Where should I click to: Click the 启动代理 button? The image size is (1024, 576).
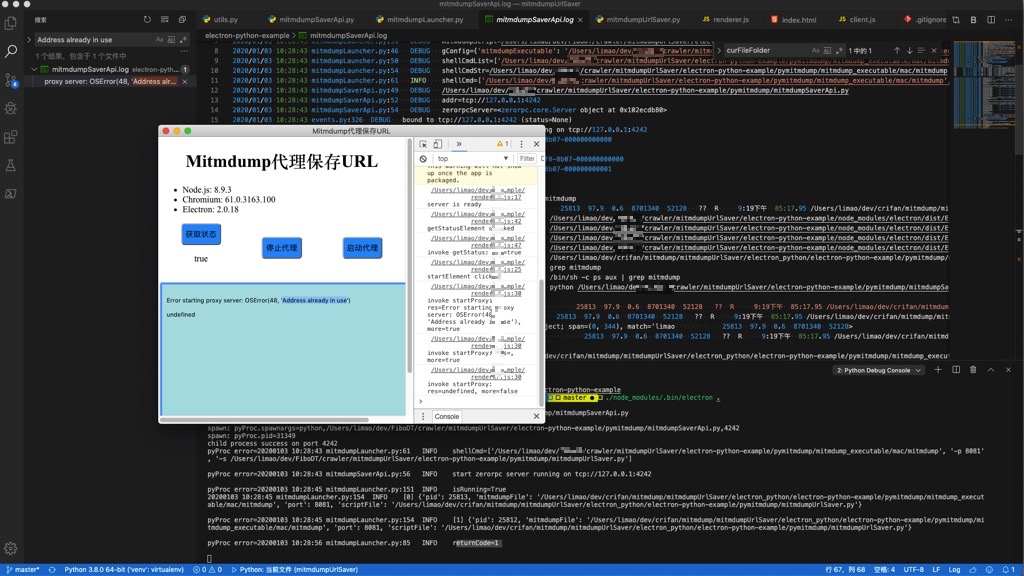[x=362, y=248]
